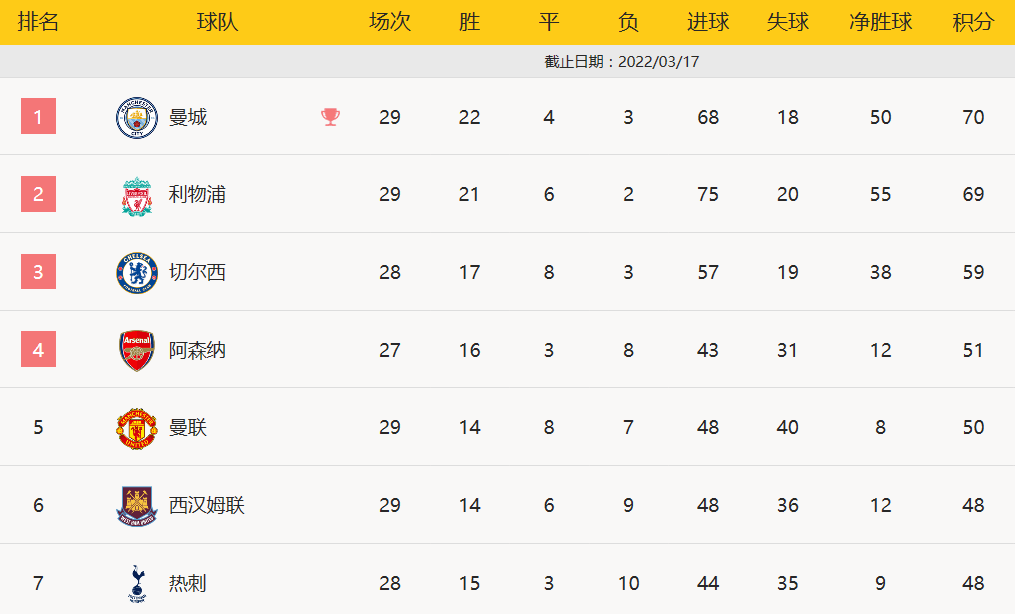Click the Tottenham Hotspur crest
This screenshot has height=614, width=1015.
coord(137,583)
